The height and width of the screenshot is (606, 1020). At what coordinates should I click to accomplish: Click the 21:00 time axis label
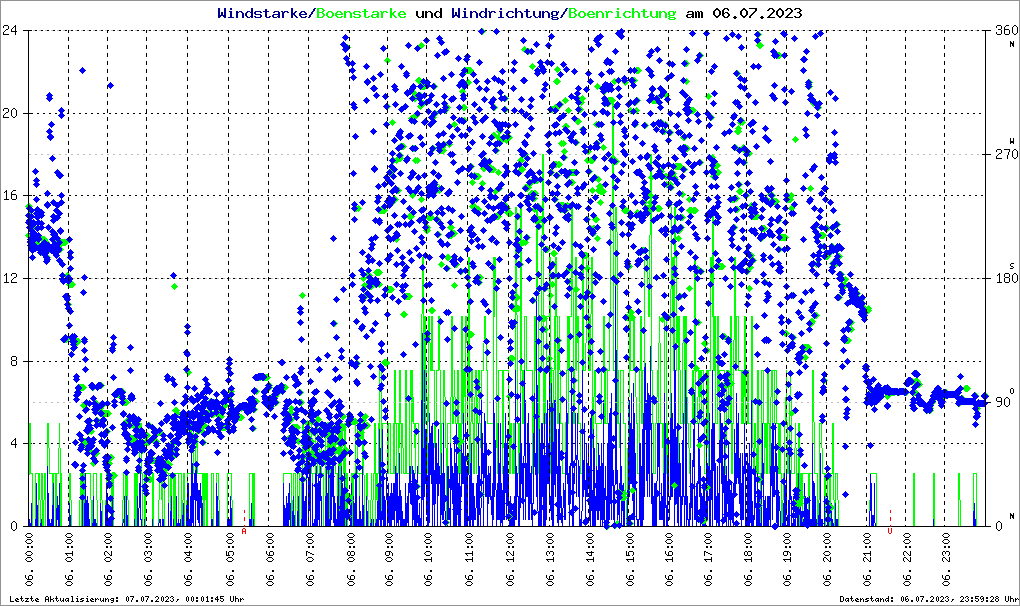pyautogui.click(x=868, y=559)
